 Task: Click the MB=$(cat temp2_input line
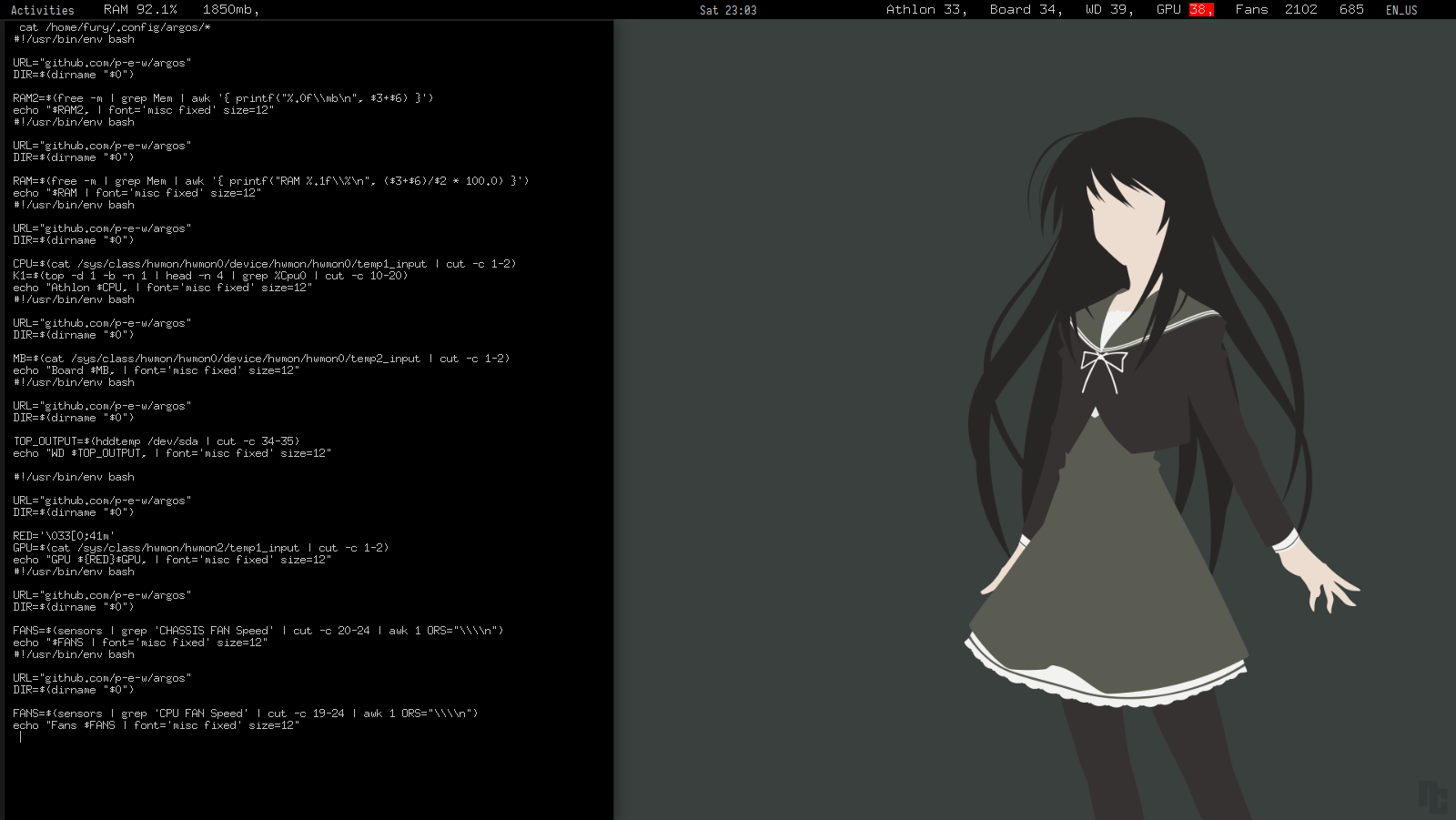tap(261, 359)
